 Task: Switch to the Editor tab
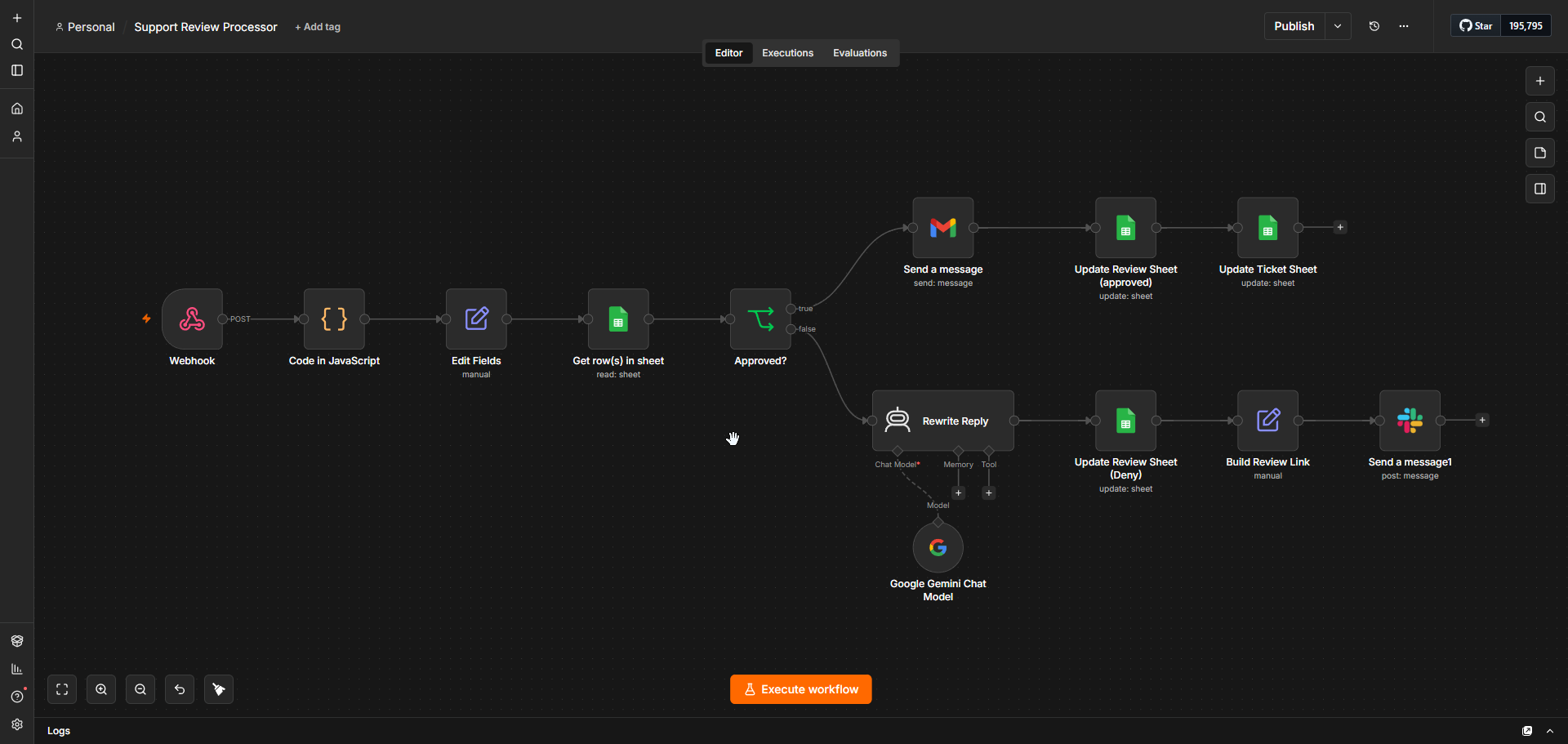tap(728, 53)
